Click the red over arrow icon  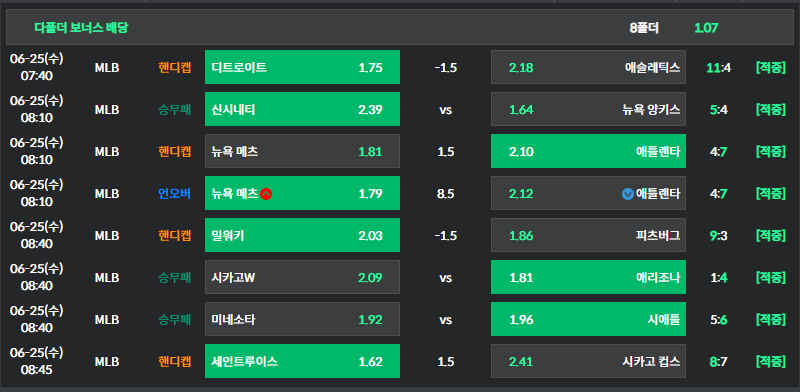coord(265,194)
